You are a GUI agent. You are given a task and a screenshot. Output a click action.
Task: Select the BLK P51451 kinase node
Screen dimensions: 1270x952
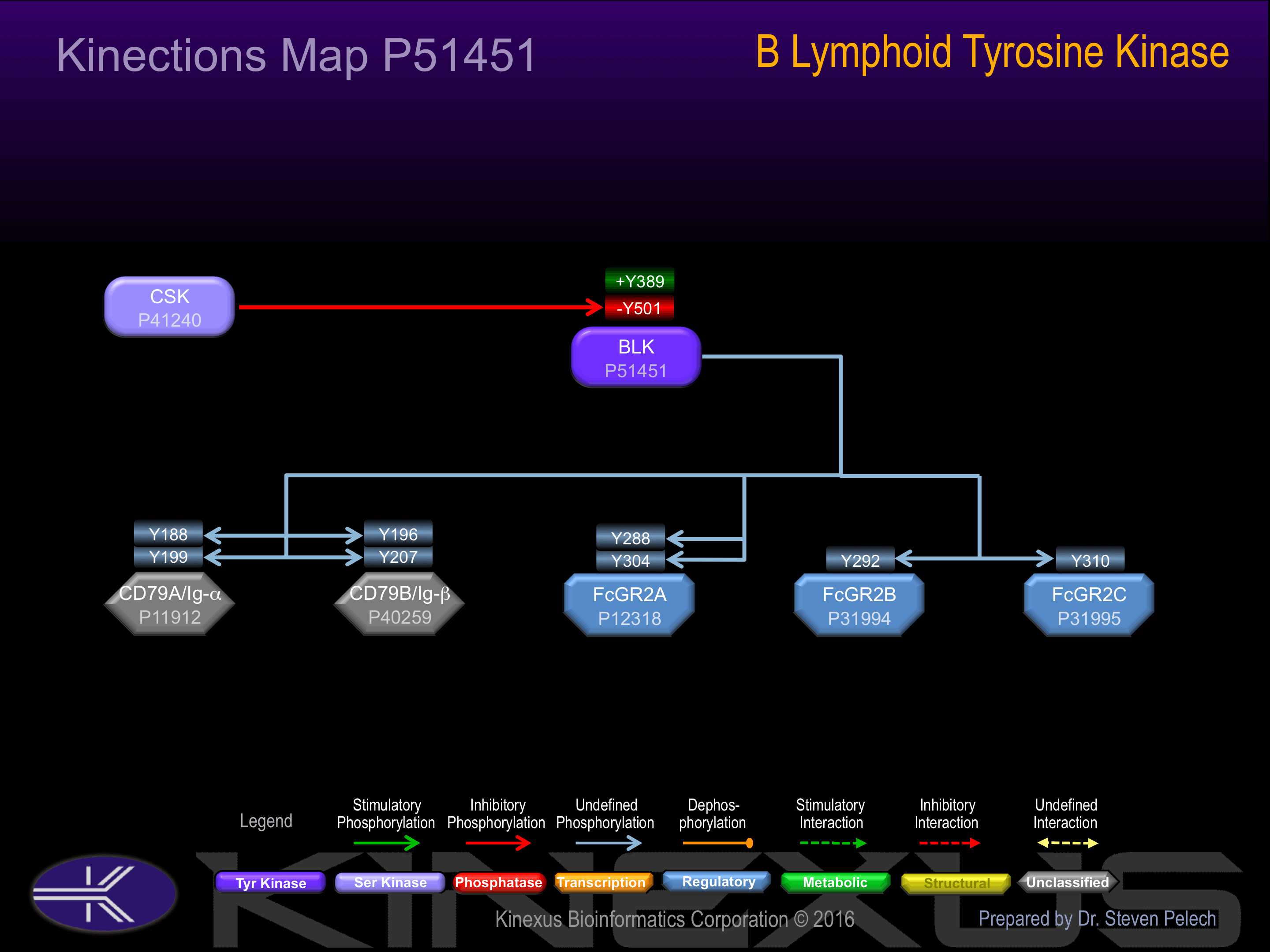pyautogui.click(x=636, y=357)
